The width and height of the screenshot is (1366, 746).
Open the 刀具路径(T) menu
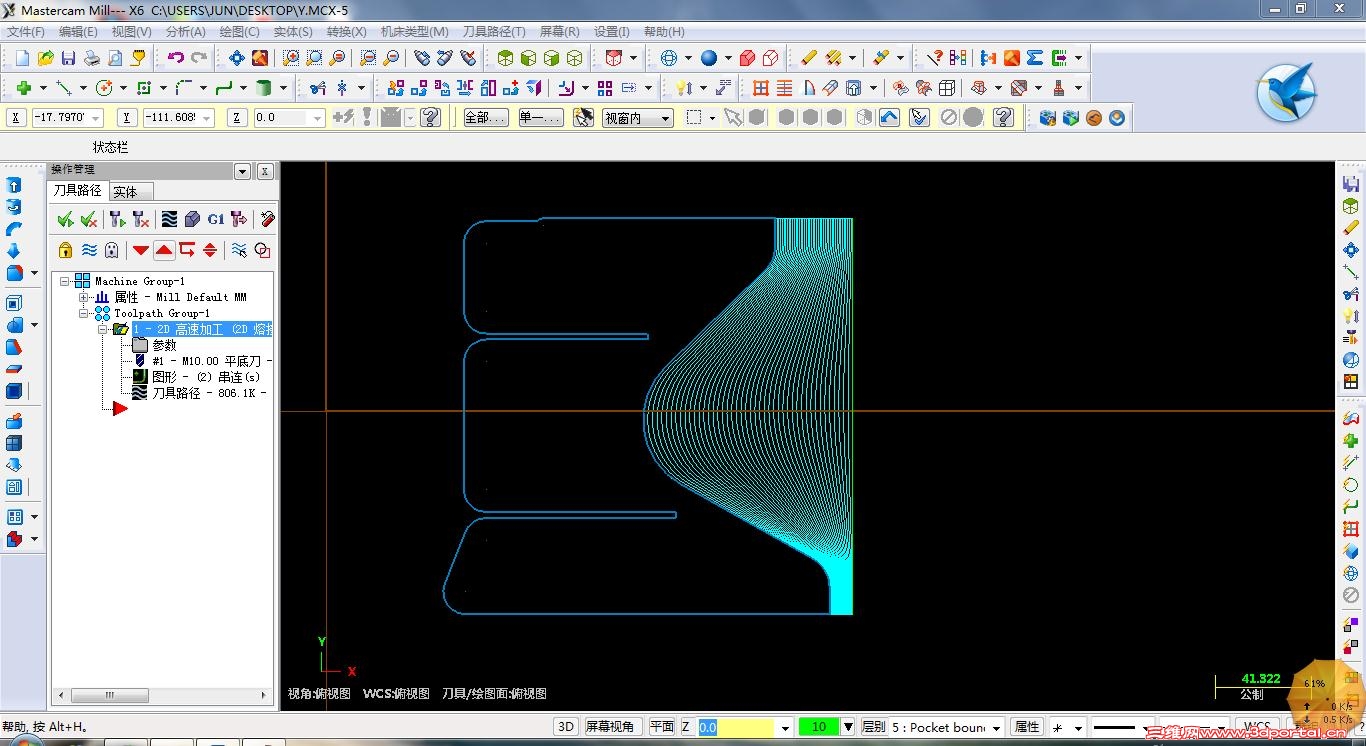point(493,32)
